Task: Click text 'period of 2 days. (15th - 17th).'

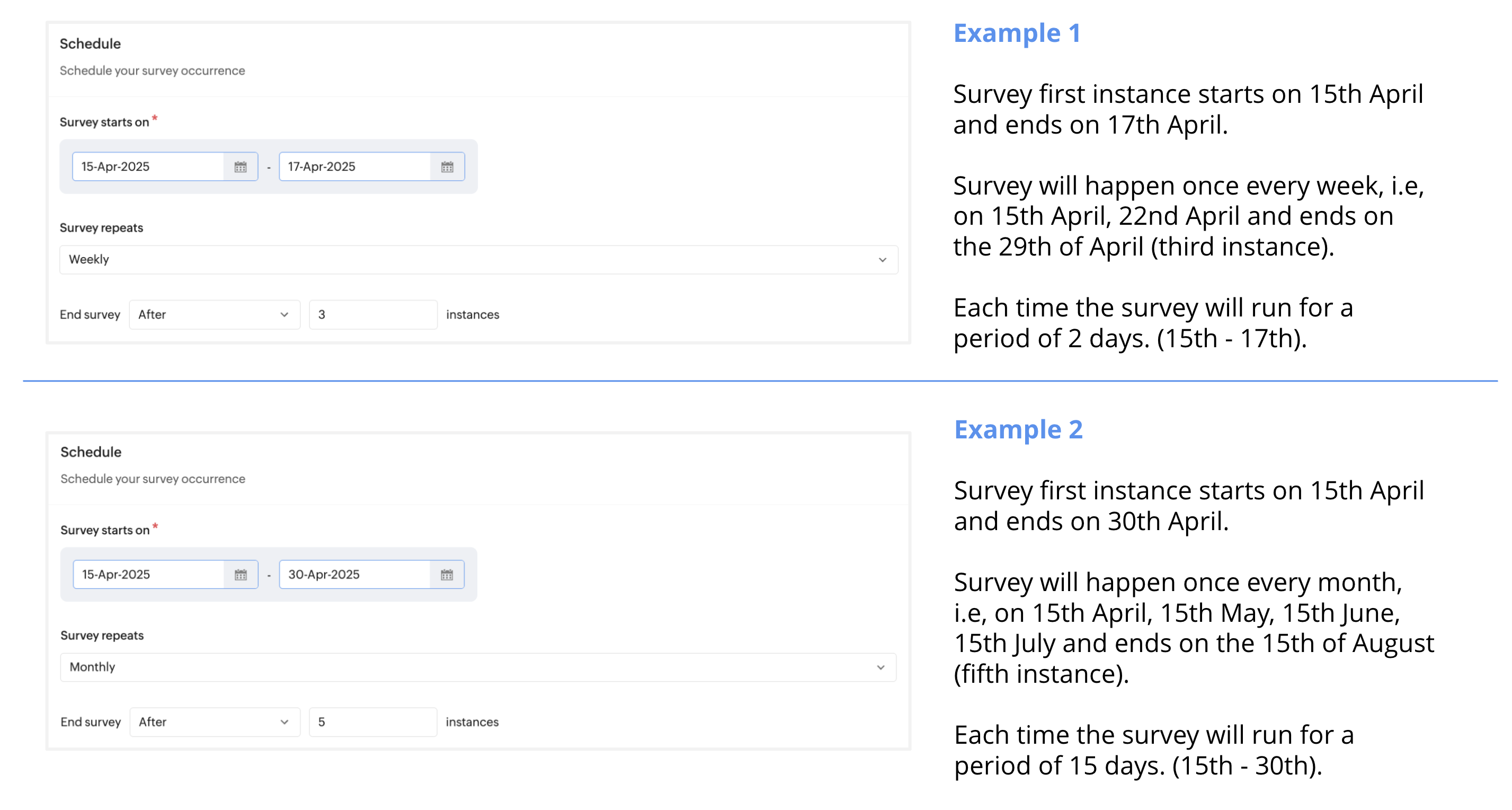Action: click(x=1130, y=339)
